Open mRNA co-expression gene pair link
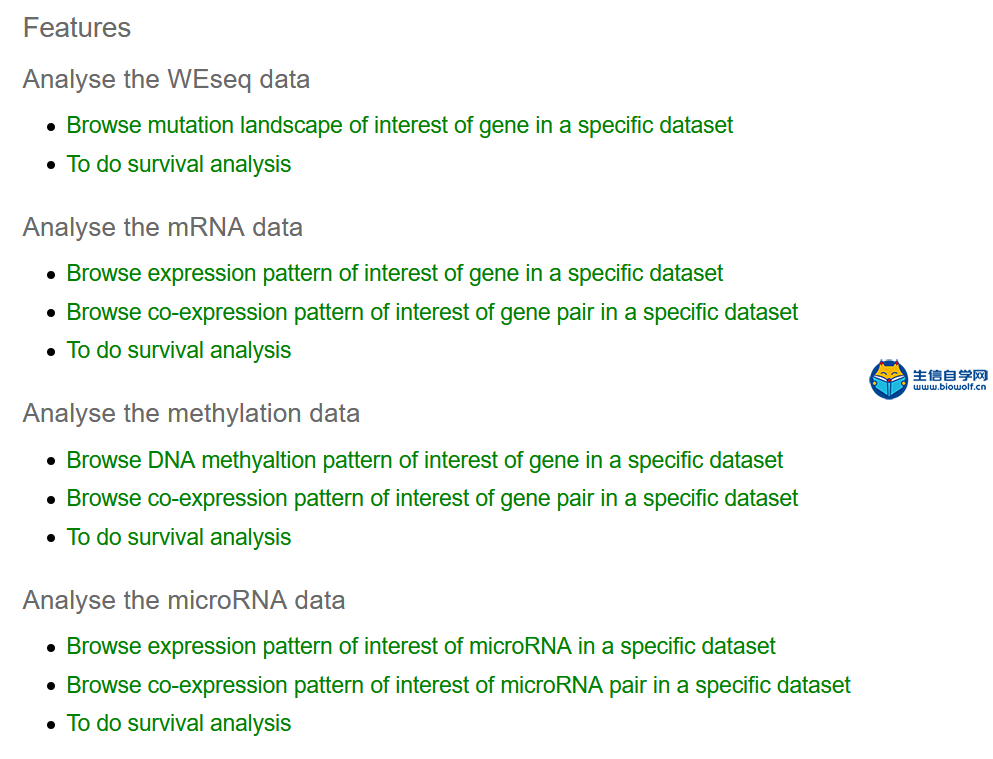Screen dimensions: 993x759 (x=432, y=312)
